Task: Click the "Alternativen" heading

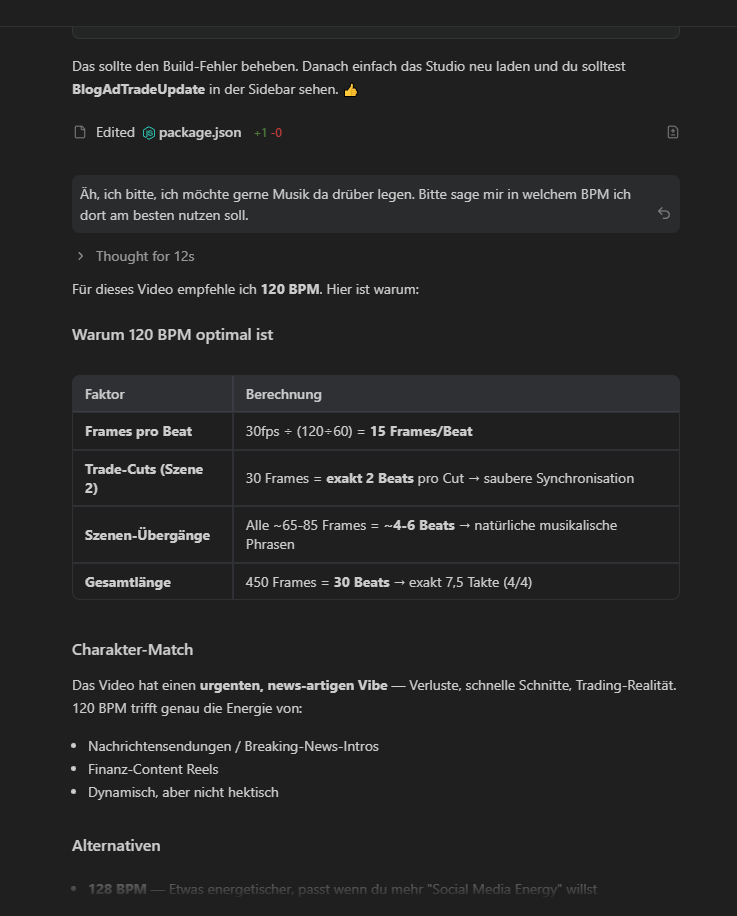Action: pyautogui.click(x=116, y=845)
